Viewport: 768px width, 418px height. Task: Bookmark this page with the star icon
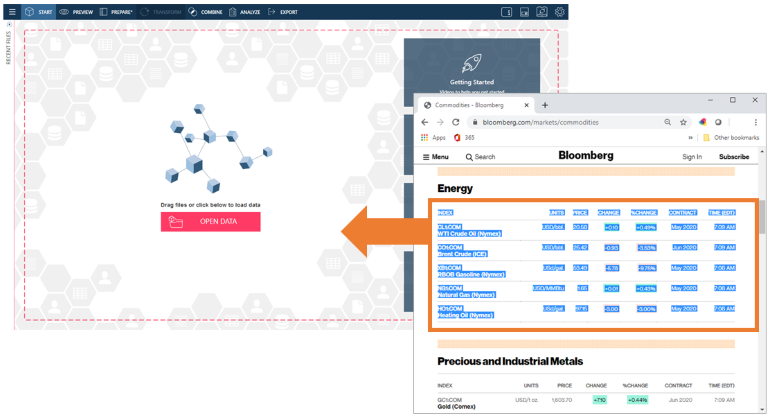[683, 122]
